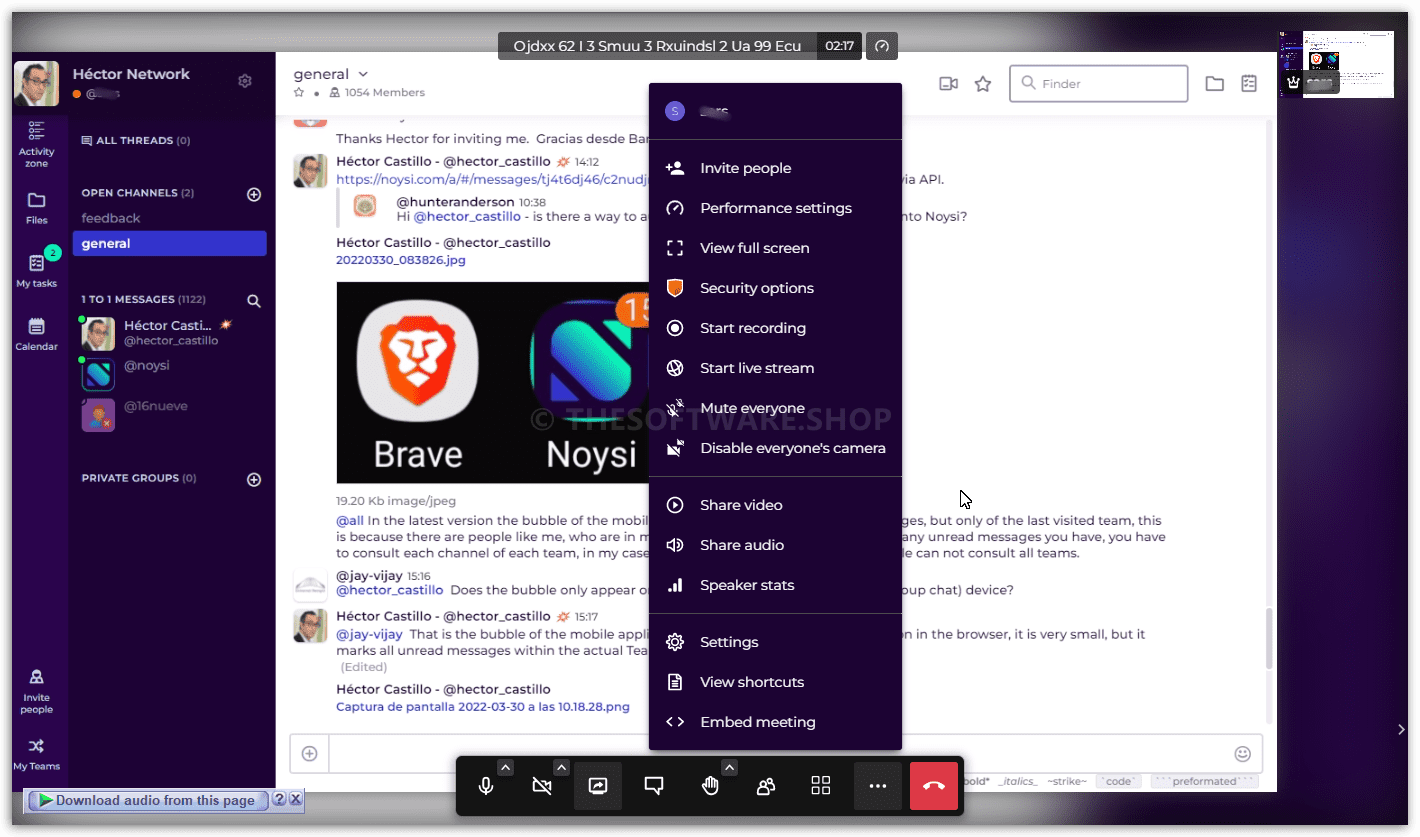This screenshot has width=1420, height=837.
Task: Click the more actions three-dots button
Action: (x=878, y=786)
